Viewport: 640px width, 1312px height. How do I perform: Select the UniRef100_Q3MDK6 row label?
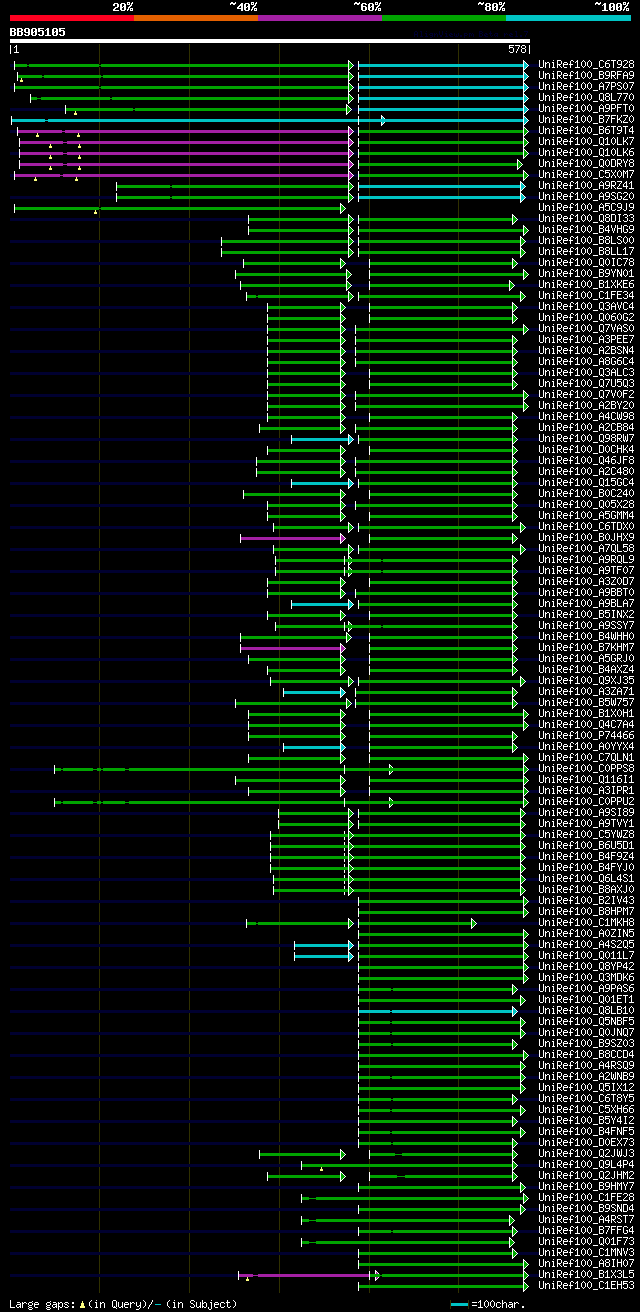coord(586,977)
